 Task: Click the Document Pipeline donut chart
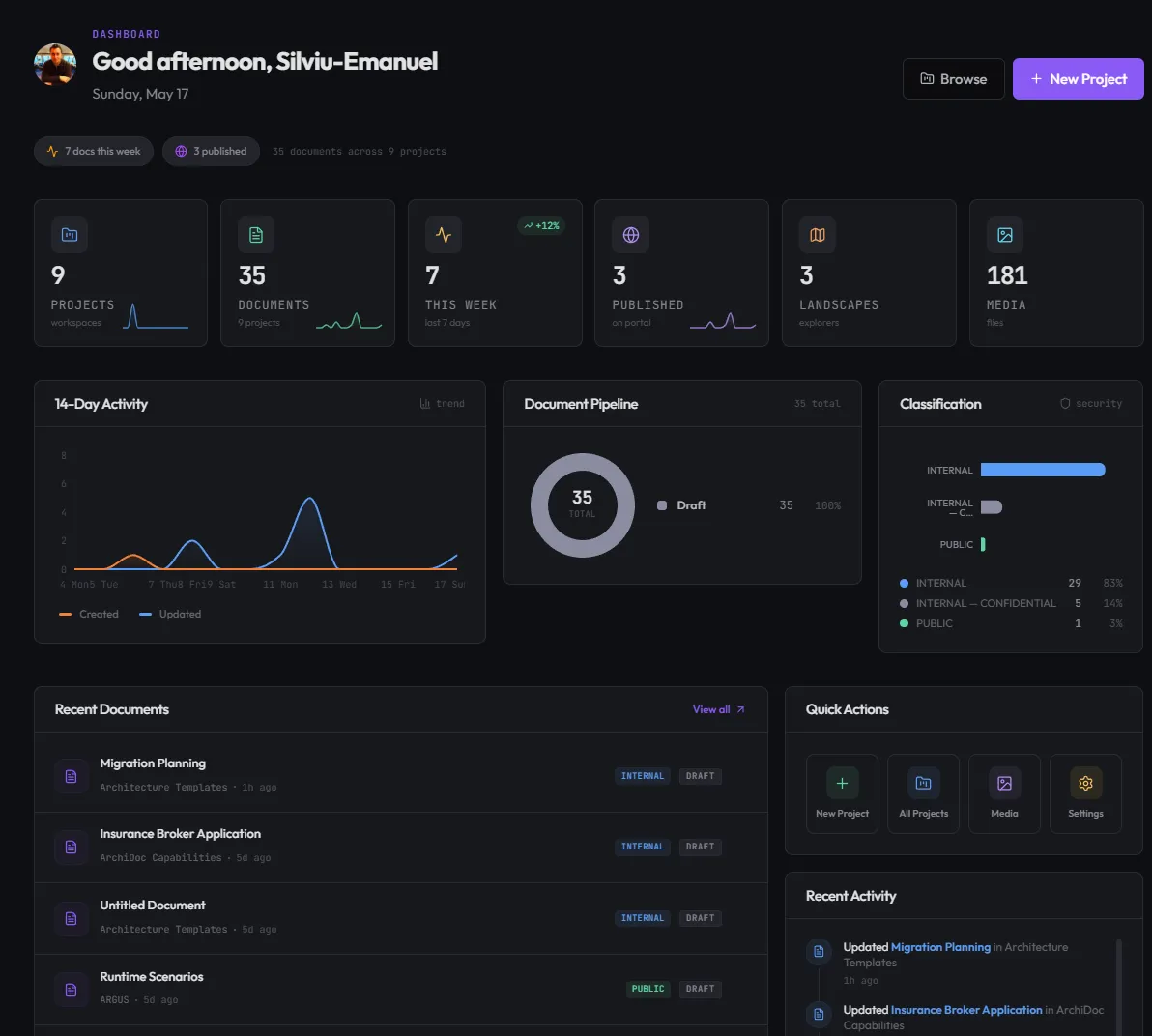[x=583, y=505]
